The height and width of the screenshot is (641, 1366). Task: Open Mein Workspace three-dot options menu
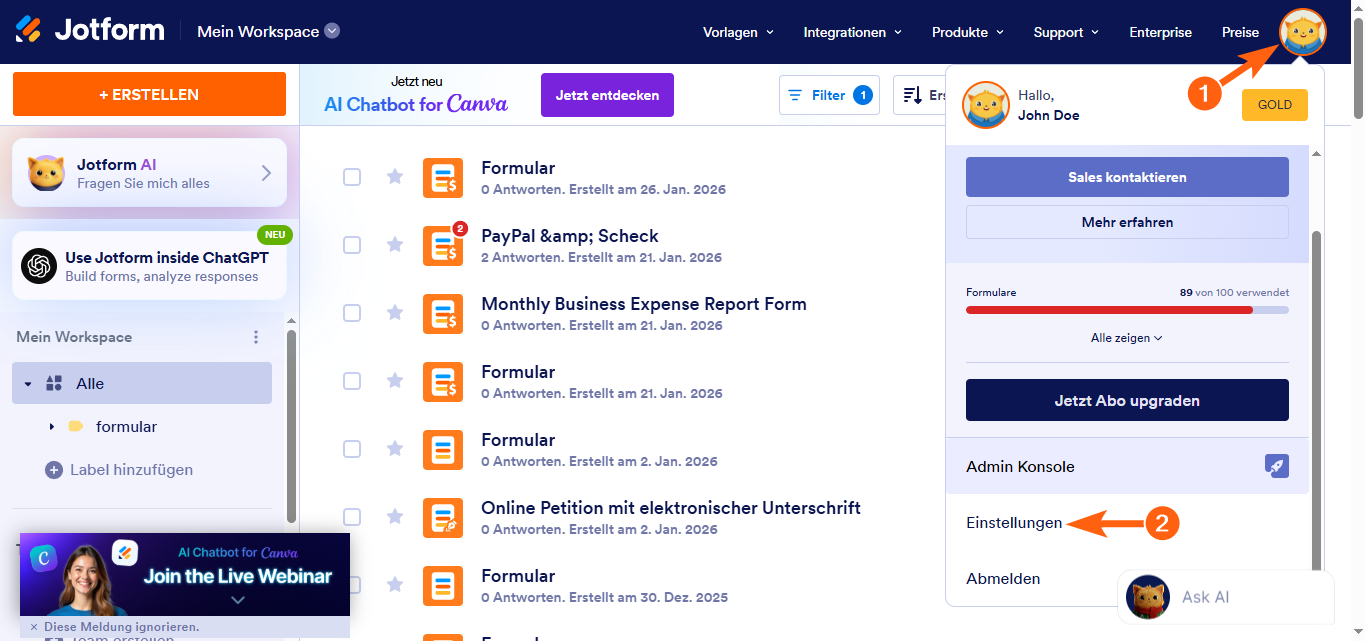256,337
